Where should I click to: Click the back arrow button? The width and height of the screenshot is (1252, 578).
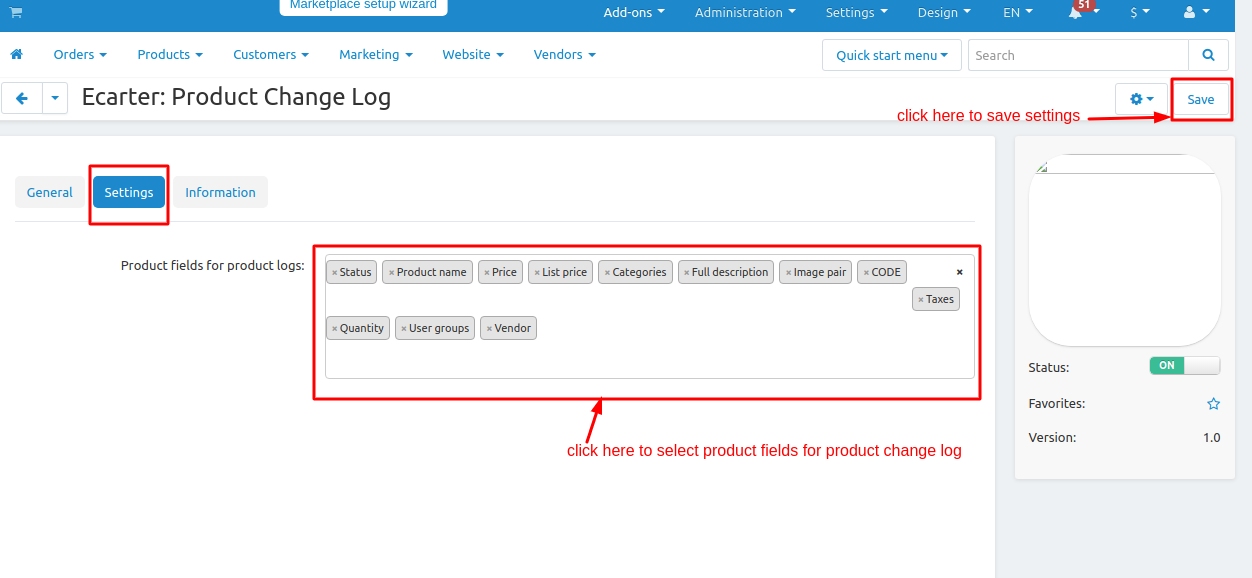(x=22, y=99)
